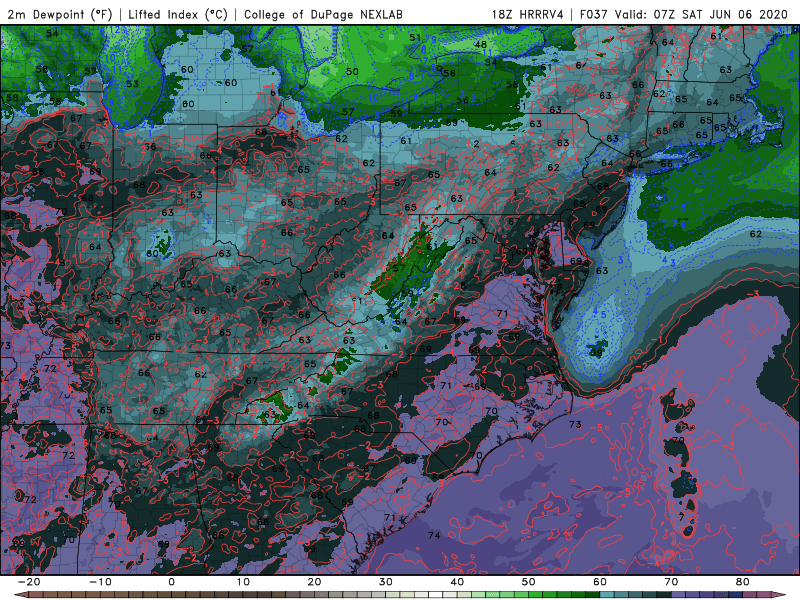The height and width of the screenshot is (600, 800).
Task: Click the 60 label on the color scale
Action: (x=600, y=582)
